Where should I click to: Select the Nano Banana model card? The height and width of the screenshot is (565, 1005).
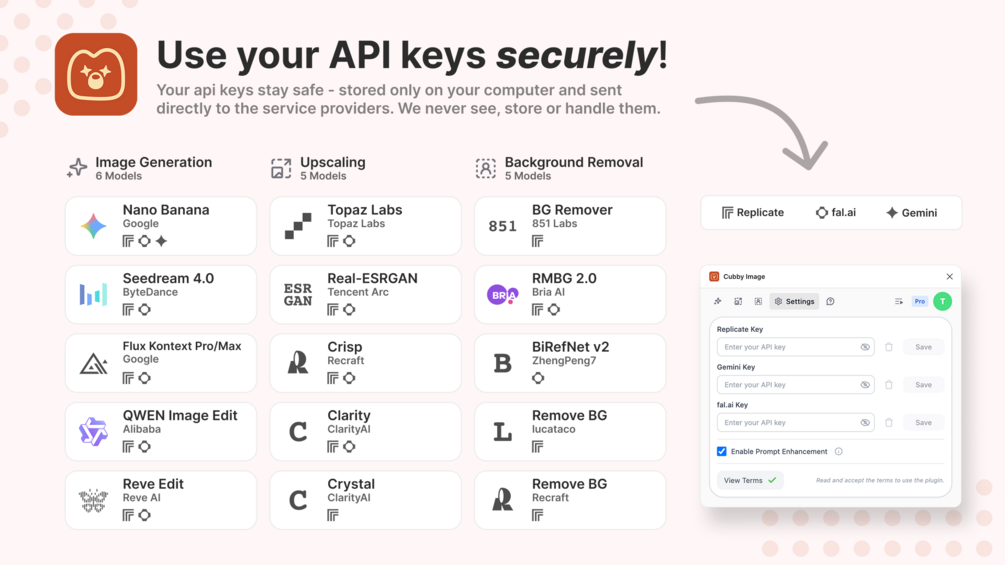tap(161, 226)
